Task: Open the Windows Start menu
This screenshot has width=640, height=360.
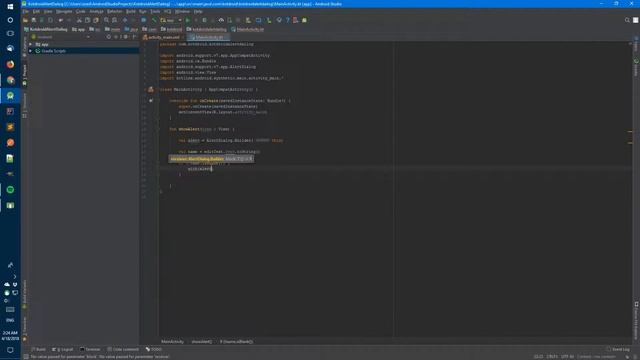Action: click(x=10, y=6)
